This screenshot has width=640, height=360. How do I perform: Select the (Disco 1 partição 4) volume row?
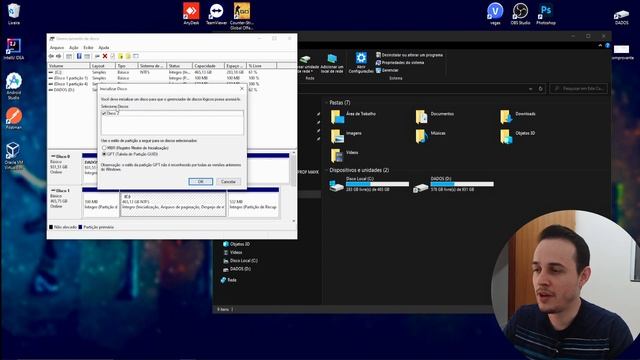pyautogui.click(x=153, y=84)
